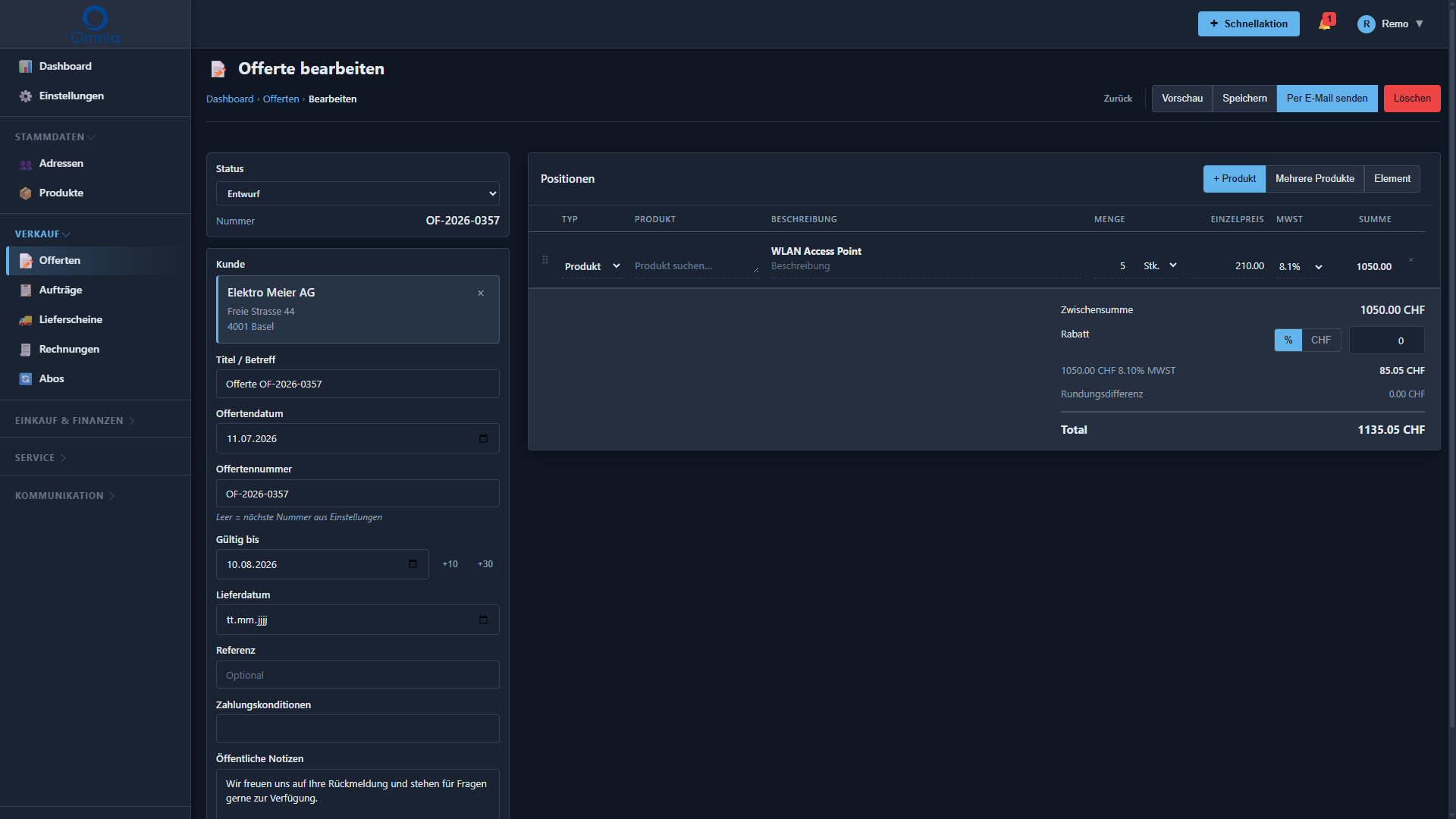Click the Titel / Betreff field

(x=358, y=384)
